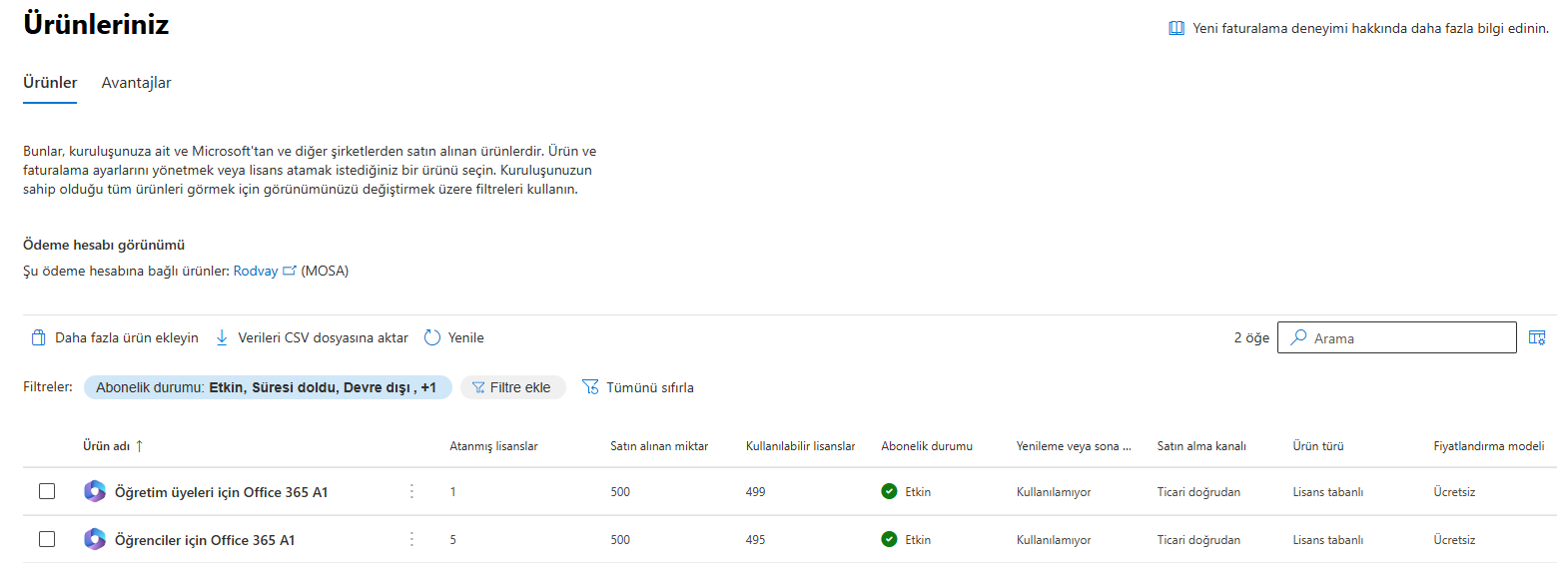Click available licenses value 495
This screenshot has height=584, width=1568.
click(755, 540)
